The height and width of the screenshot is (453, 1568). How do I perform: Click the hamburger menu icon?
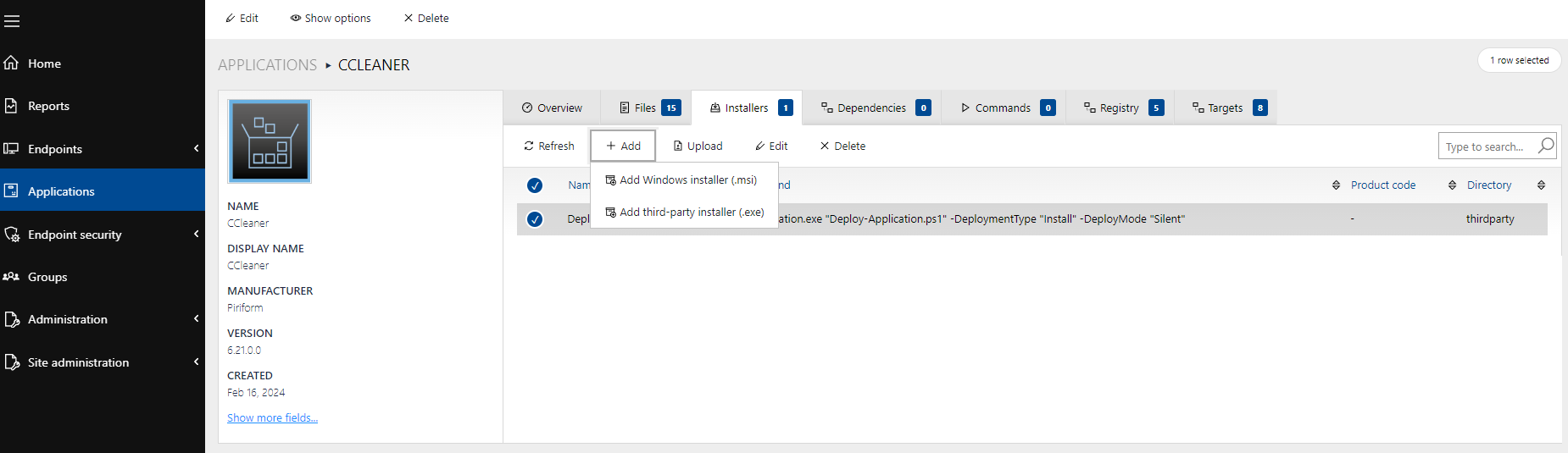click(x=12, y=21)
